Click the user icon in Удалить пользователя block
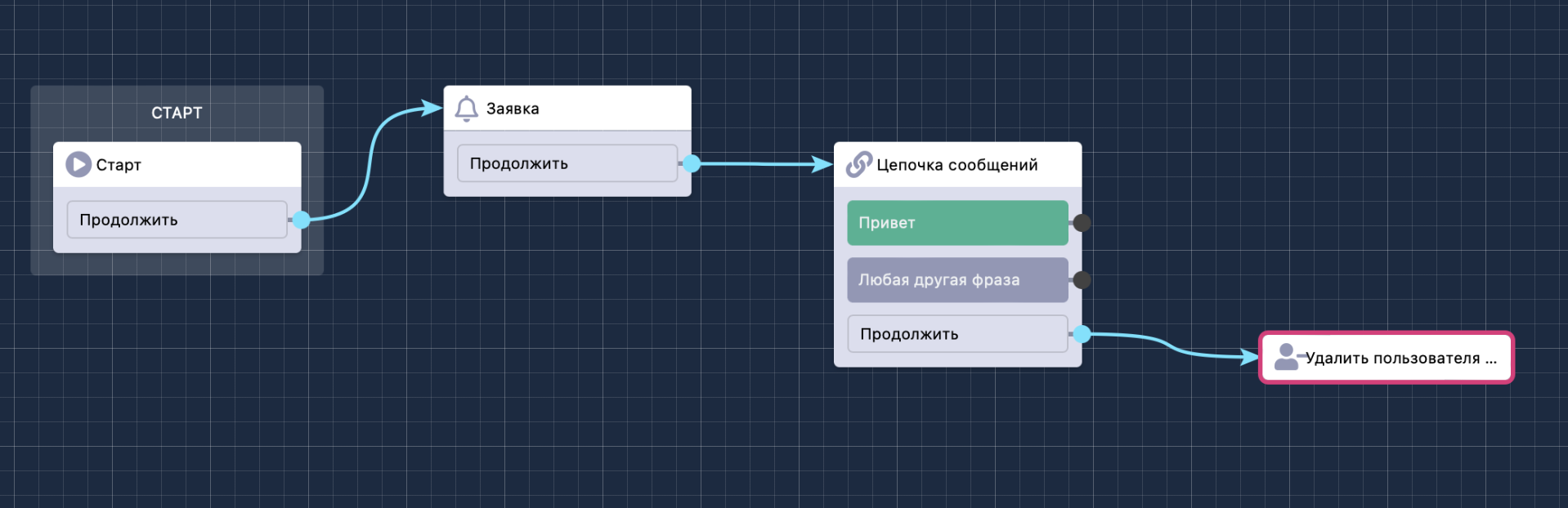The image size is (1568, 508). tap(1287, 357)
